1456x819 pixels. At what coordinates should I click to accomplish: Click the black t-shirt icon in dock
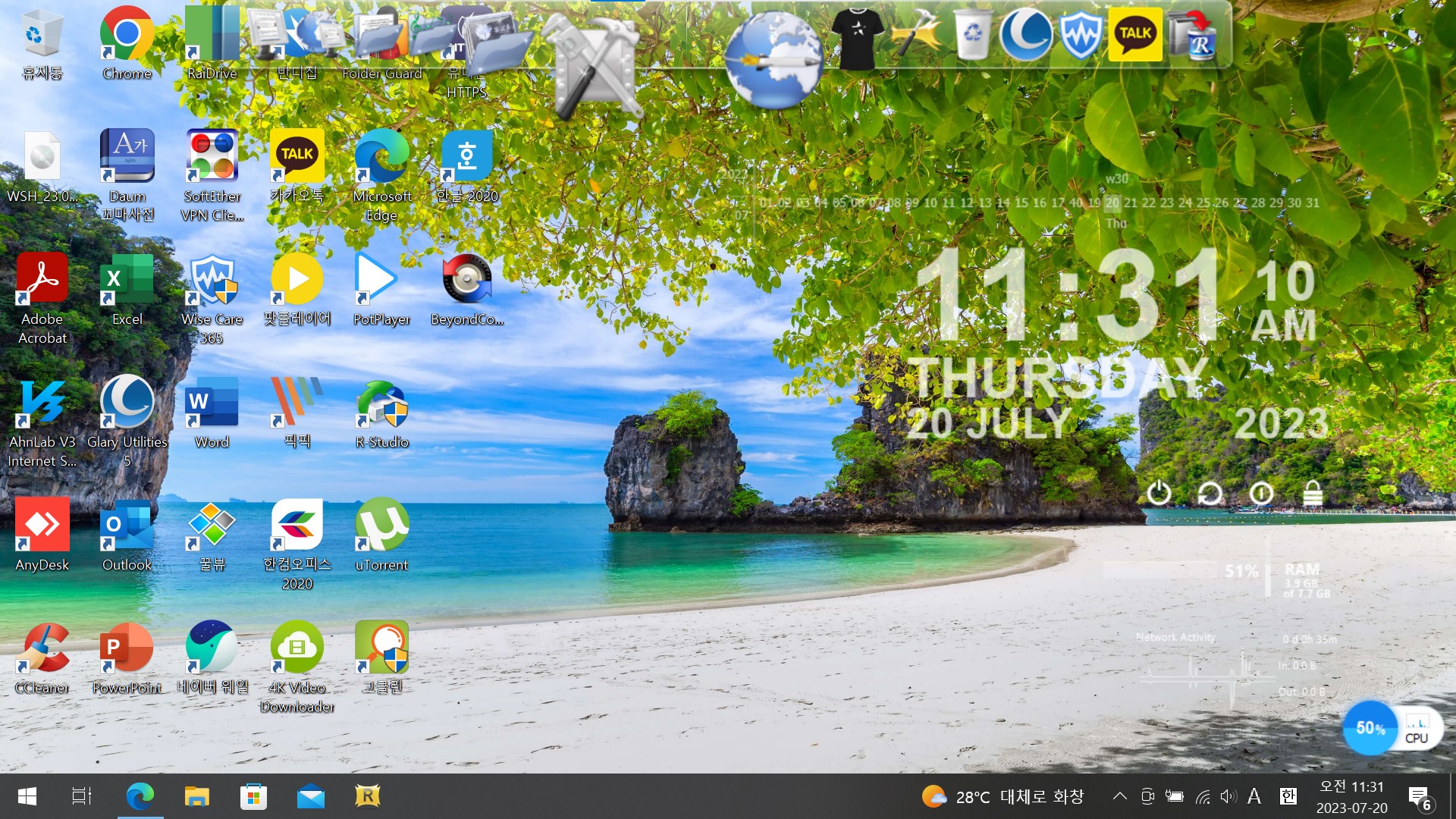point(857,39)
